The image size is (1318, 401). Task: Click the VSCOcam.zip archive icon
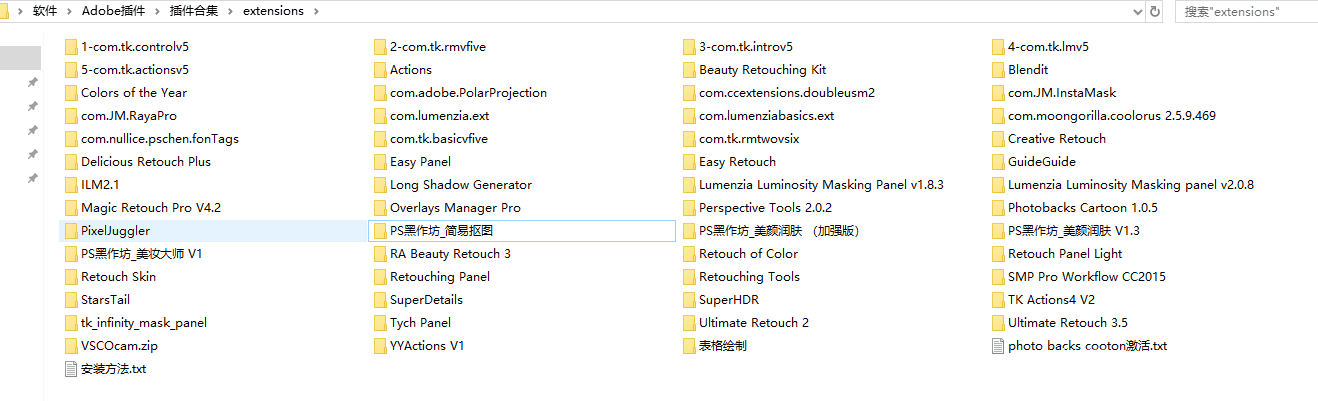click(71, 346)
